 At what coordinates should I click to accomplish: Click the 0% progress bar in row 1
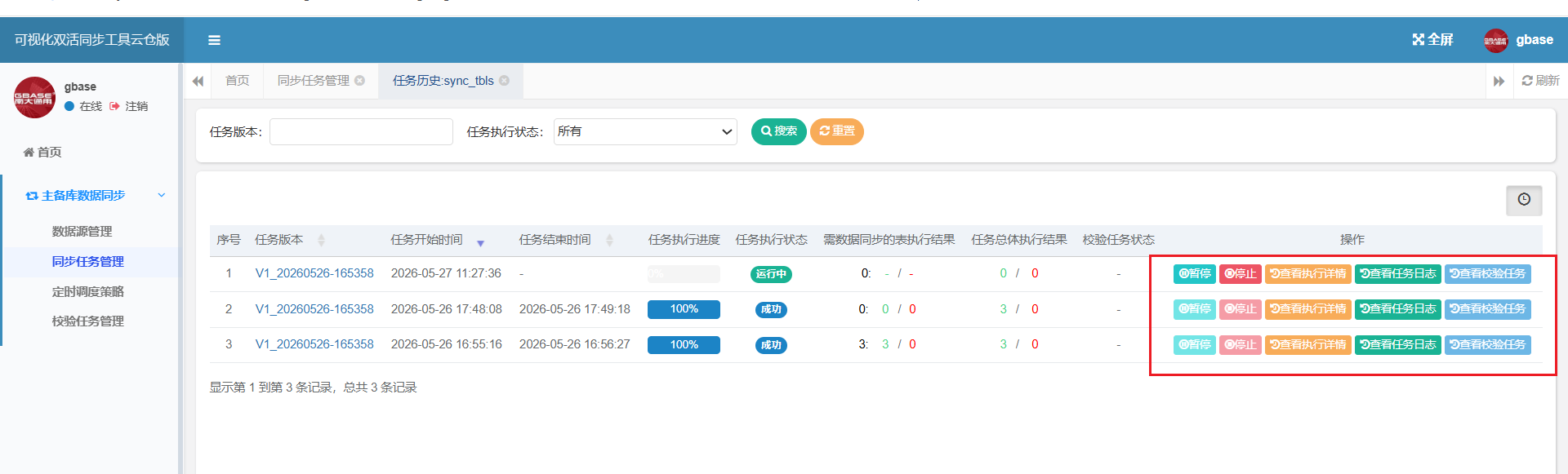[684, 274]
